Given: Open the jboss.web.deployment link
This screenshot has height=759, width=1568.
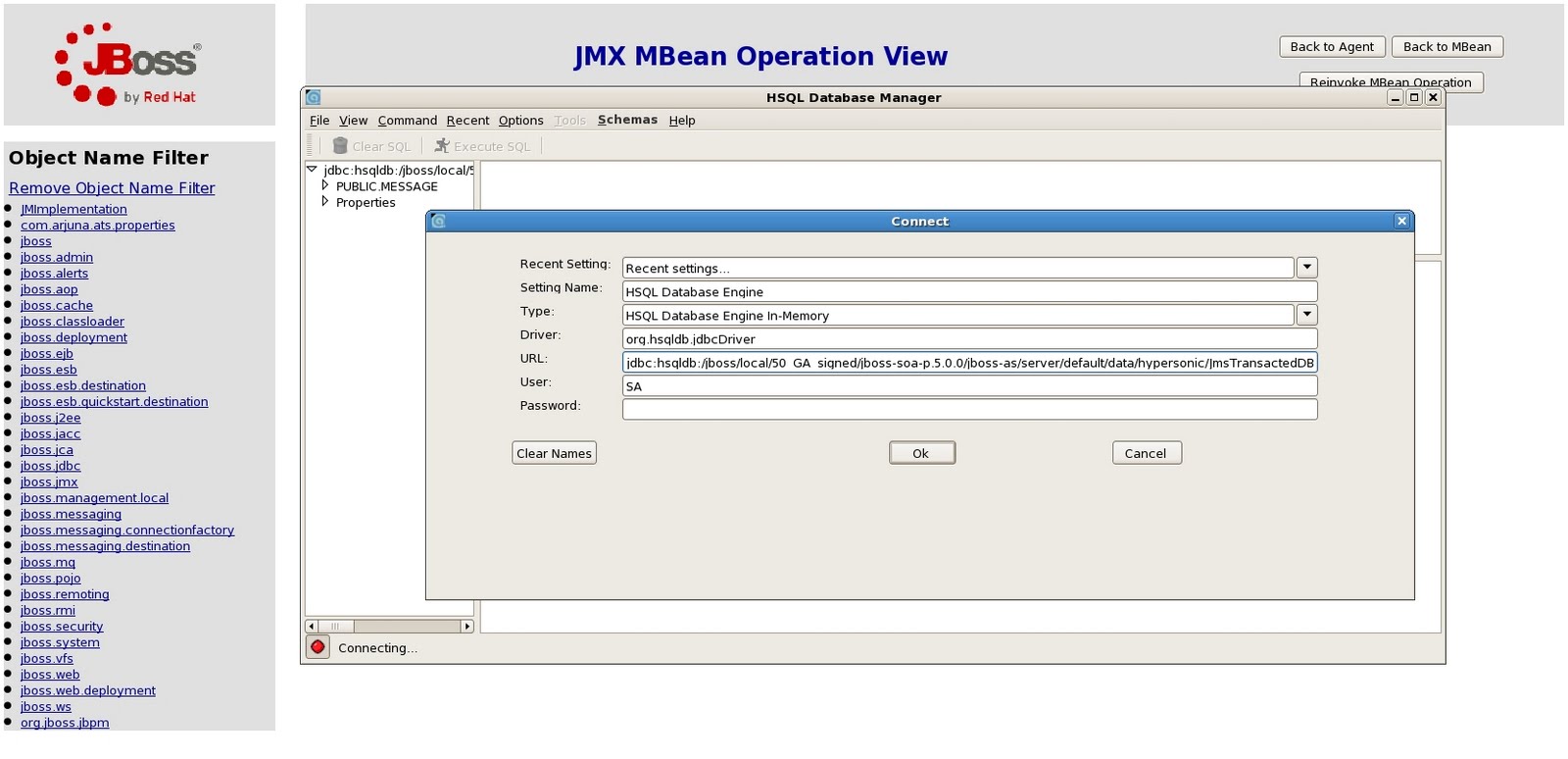Looking at the screenshot, I should pos(88,690).
